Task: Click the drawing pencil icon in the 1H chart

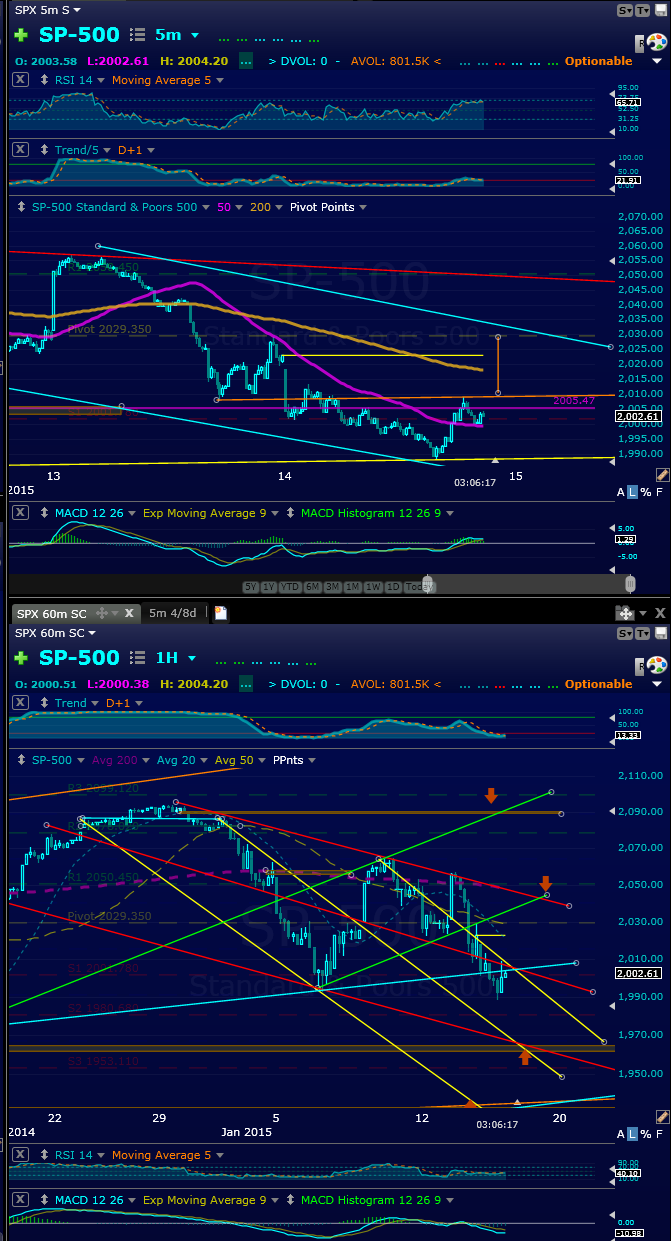Action: click(x=661, y=1116)
